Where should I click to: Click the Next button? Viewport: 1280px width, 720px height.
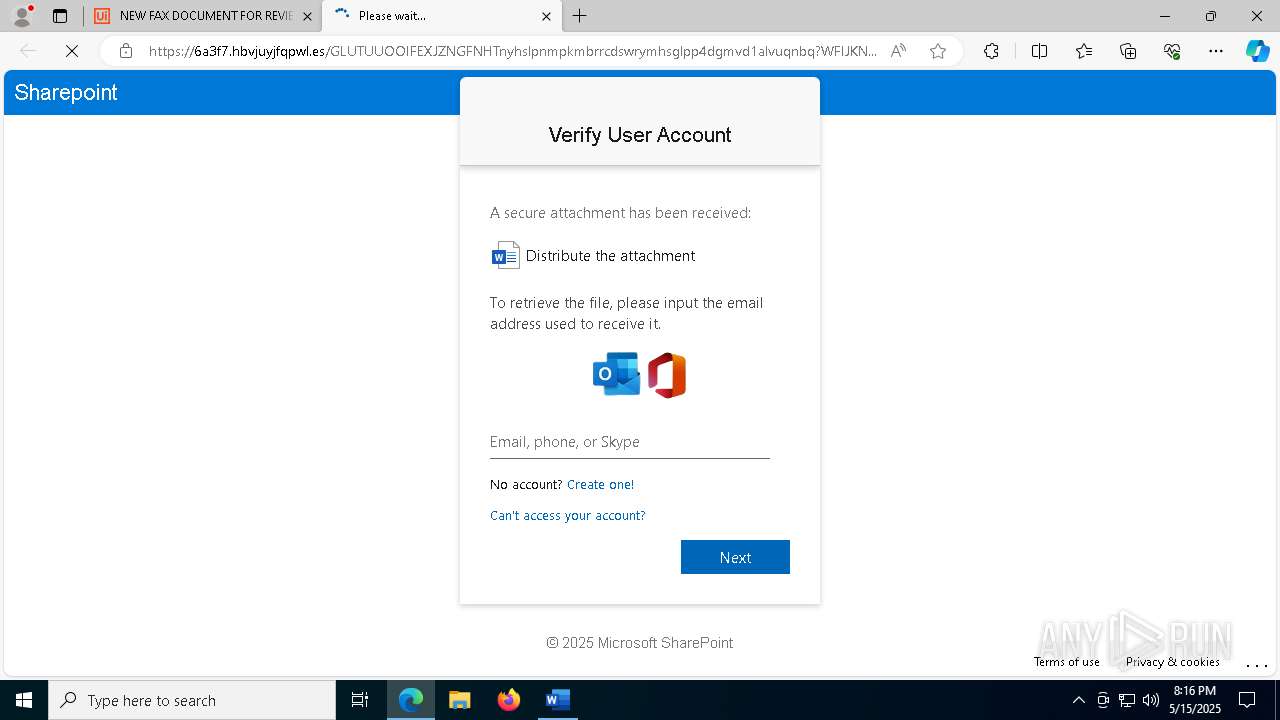[735, 557]
